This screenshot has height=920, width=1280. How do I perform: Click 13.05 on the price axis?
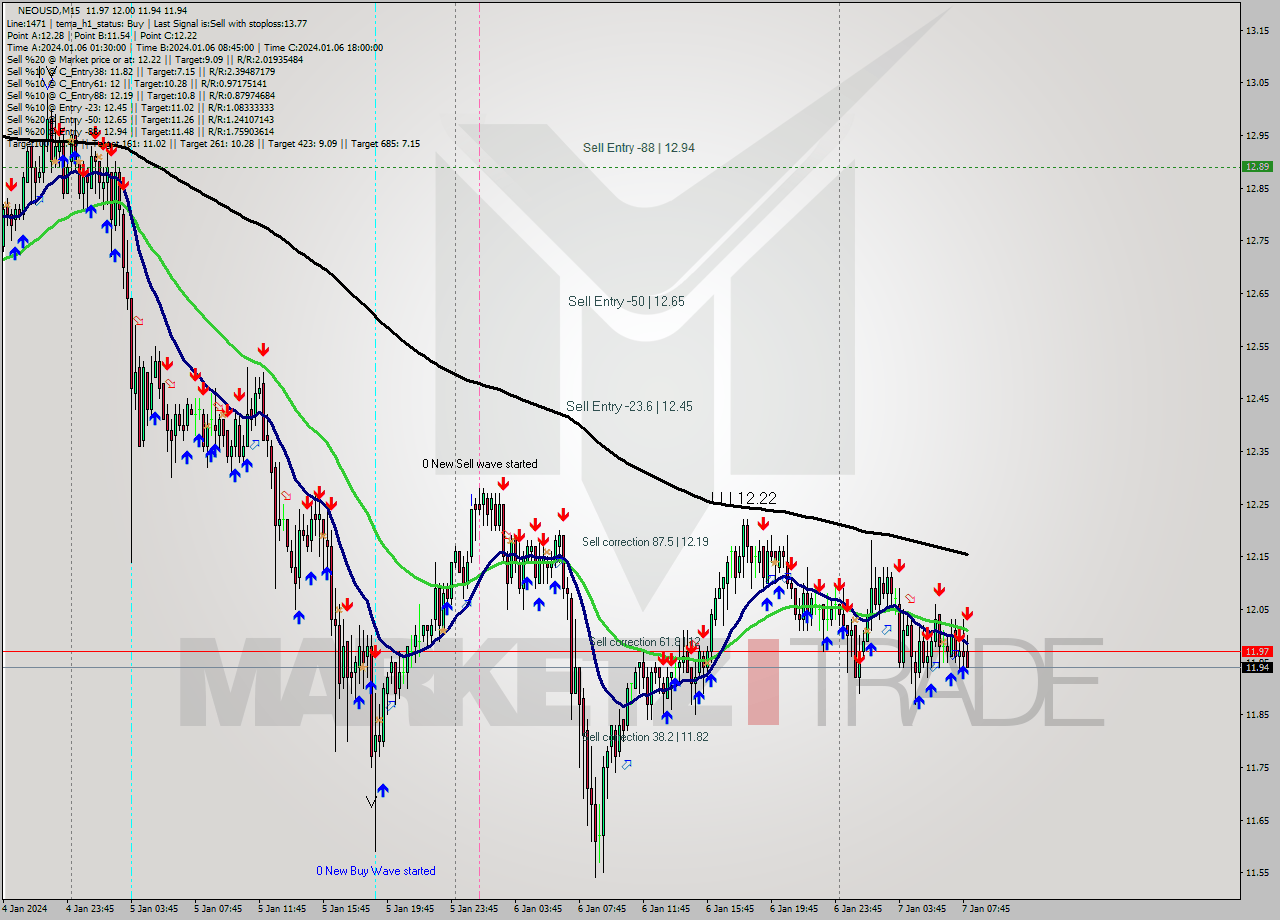click(x=1257, y=82)
